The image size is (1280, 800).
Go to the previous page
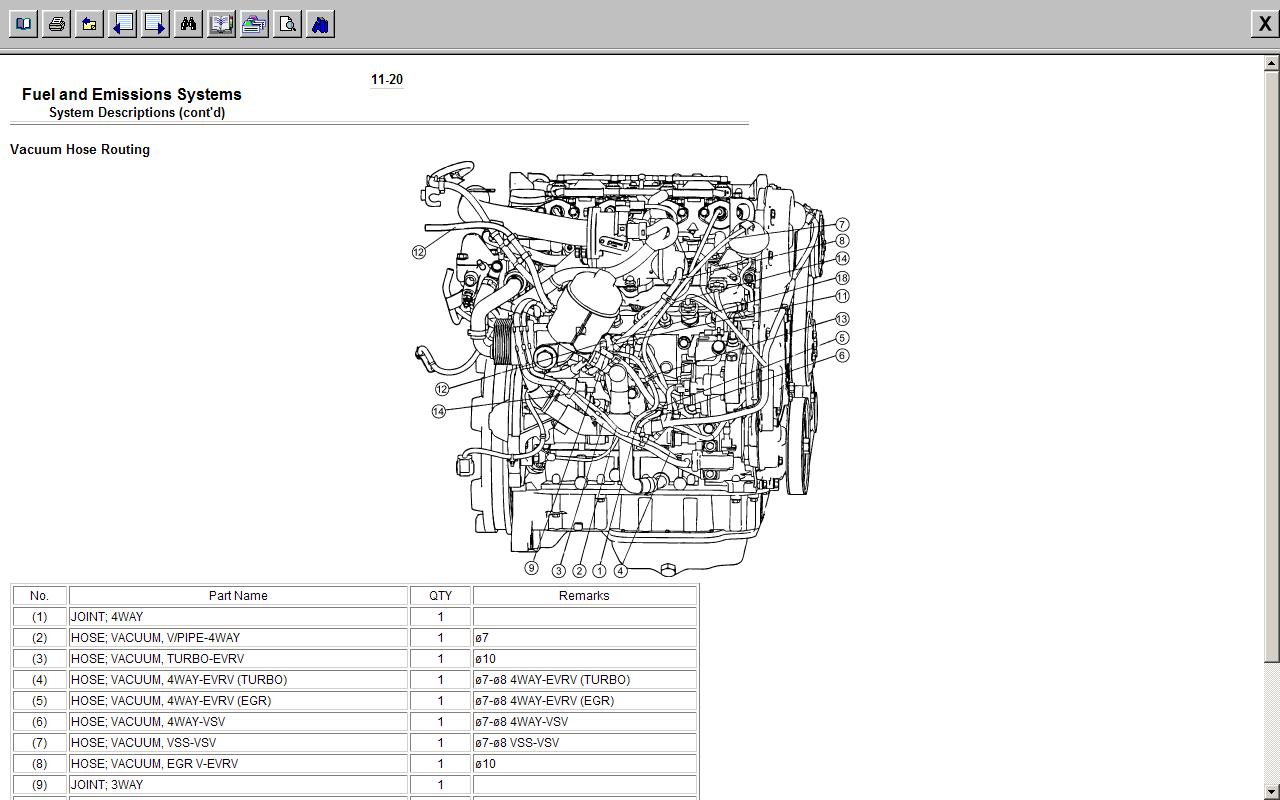(x=123, y=24)
